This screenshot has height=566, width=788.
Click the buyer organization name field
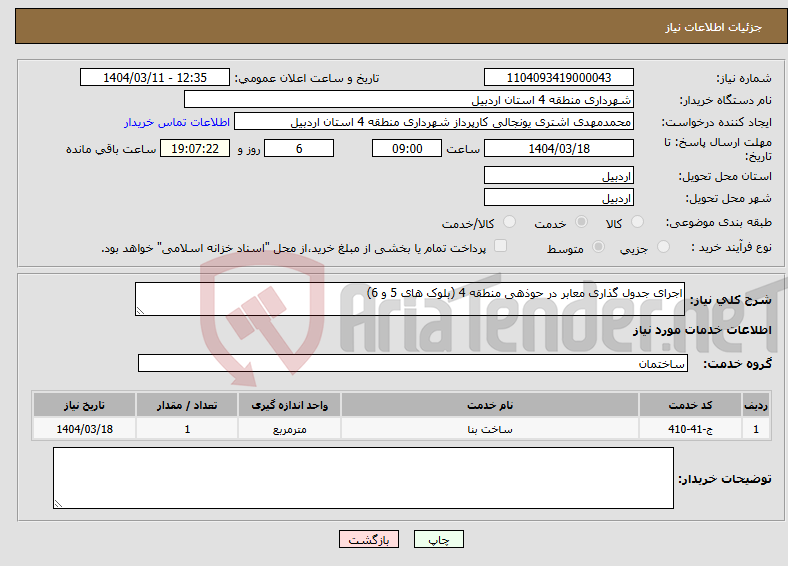409,100
